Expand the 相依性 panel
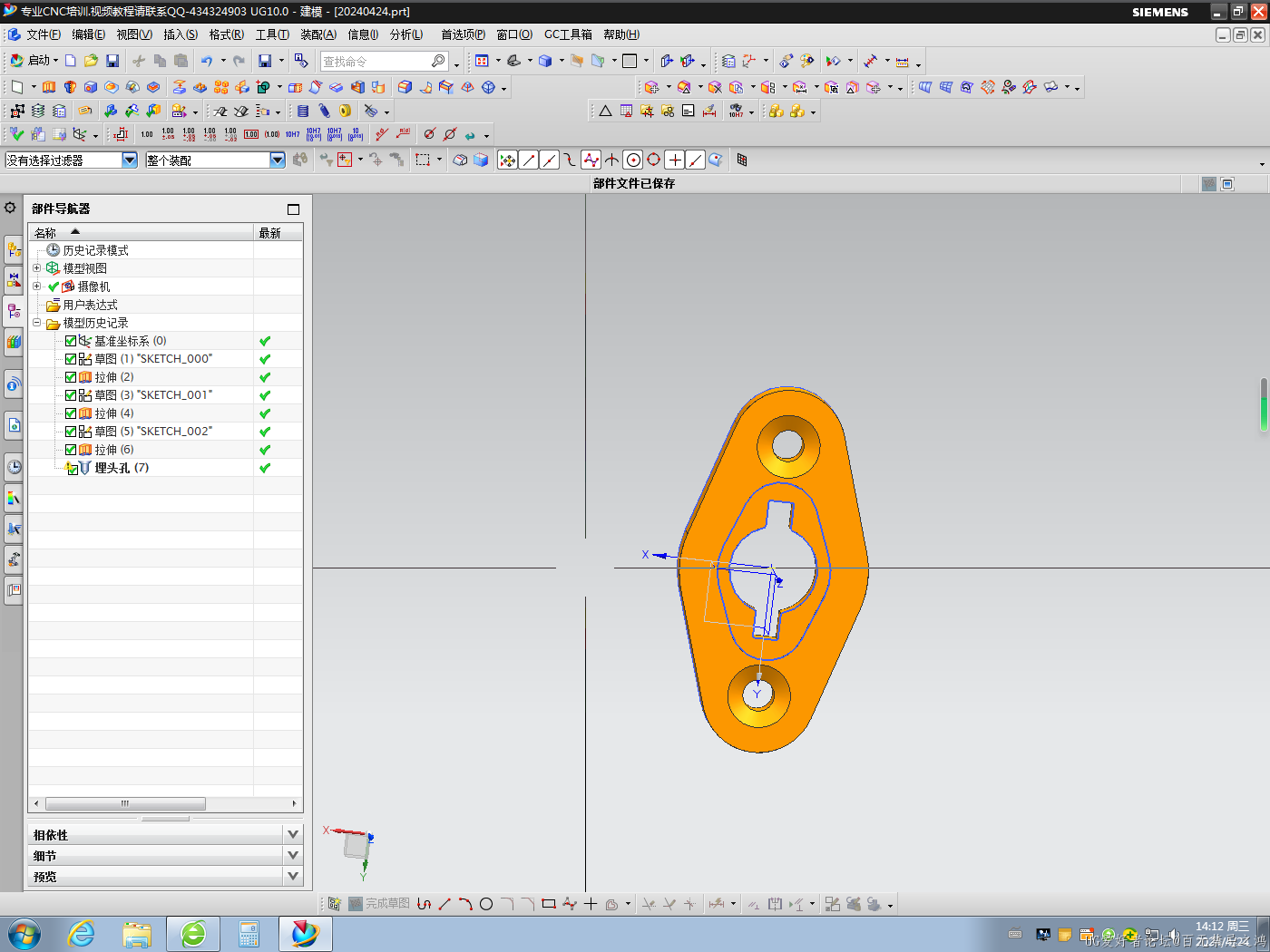Screen dimensions: 1270x952 pos(292,834)
